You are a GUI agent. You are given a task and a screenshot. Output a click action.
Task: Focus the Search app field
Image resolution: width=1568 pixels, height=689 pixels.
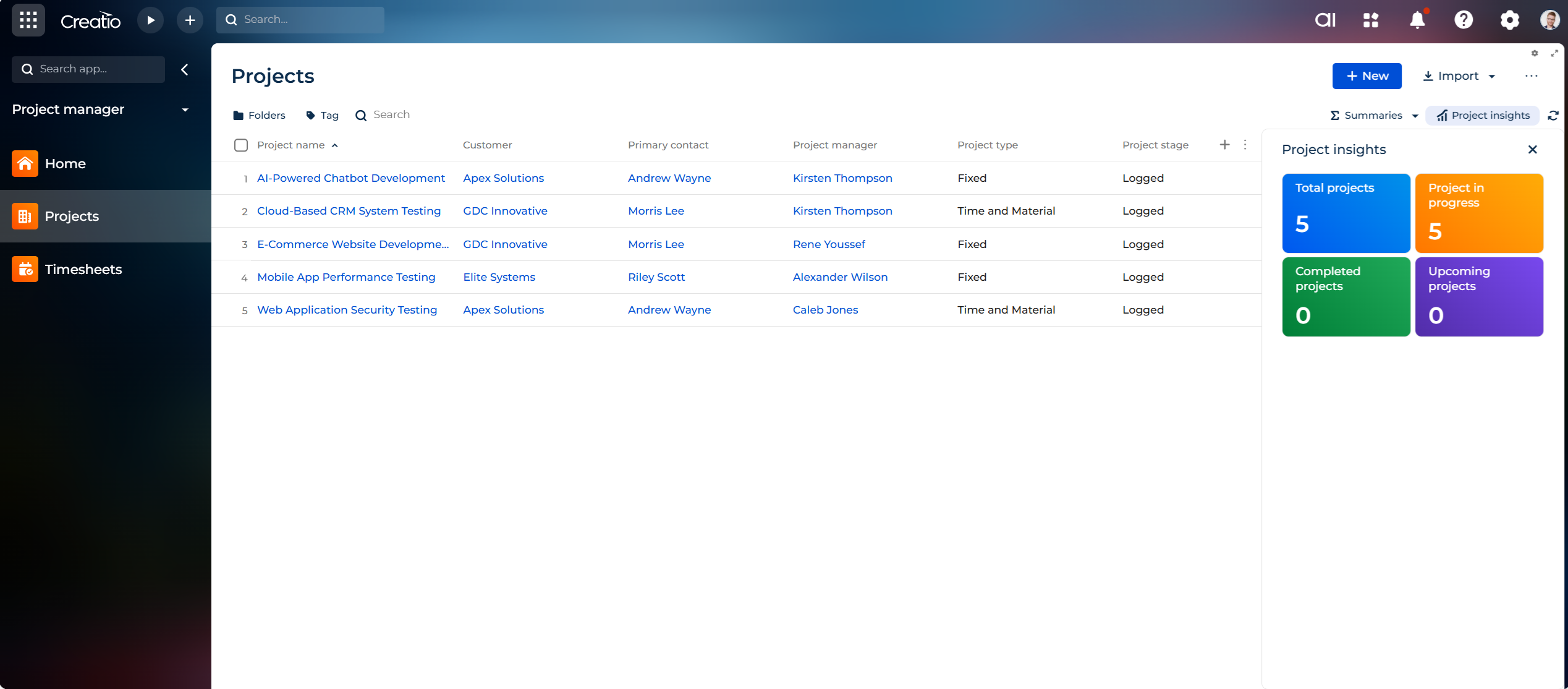(x=88, y=69)
